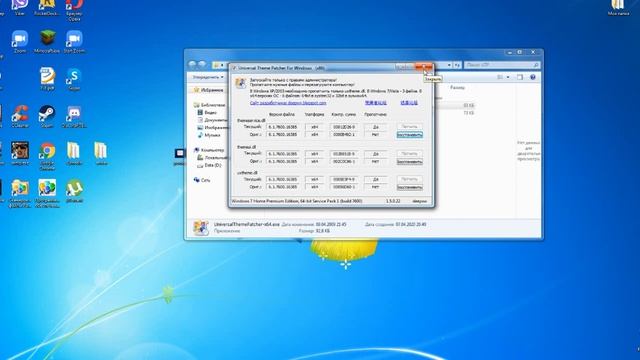Image resolution: width=640 pixels, height=360 pixels.
Task: Click the Patch button for uxtheme.dll
Action: 409,179
